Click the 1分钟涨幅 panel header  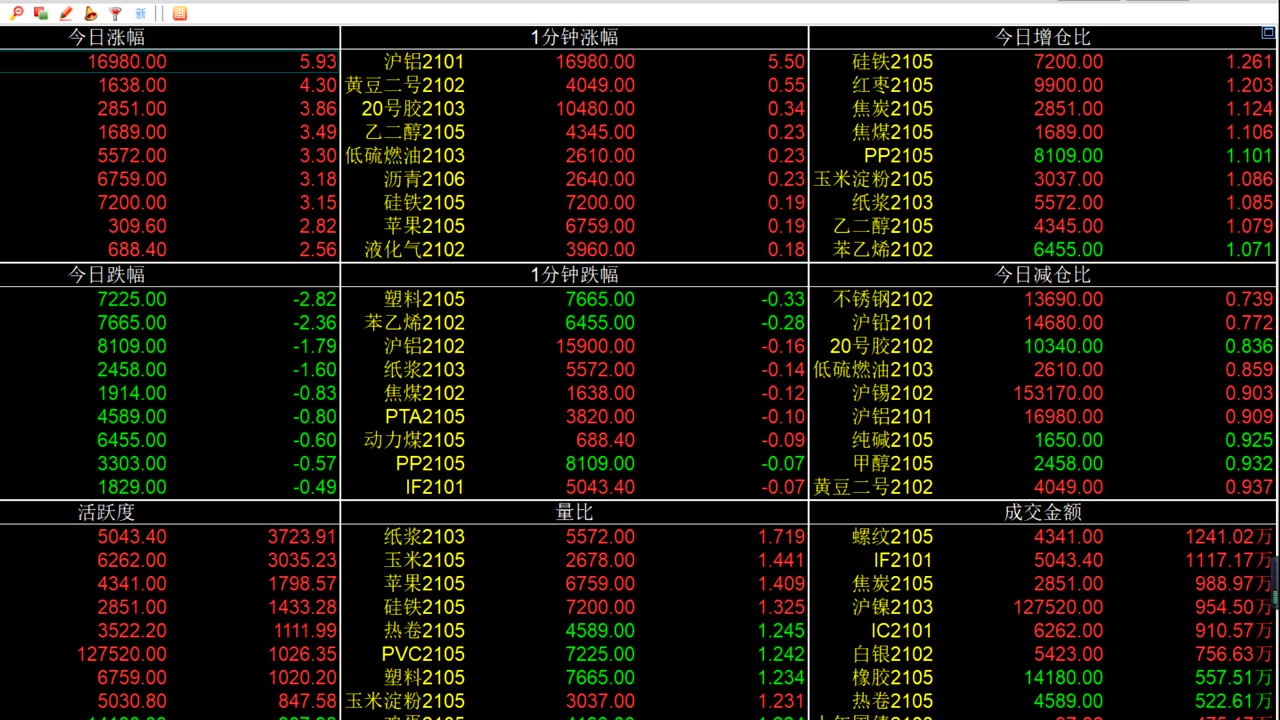pyautogui.click(x=574, y=37)
